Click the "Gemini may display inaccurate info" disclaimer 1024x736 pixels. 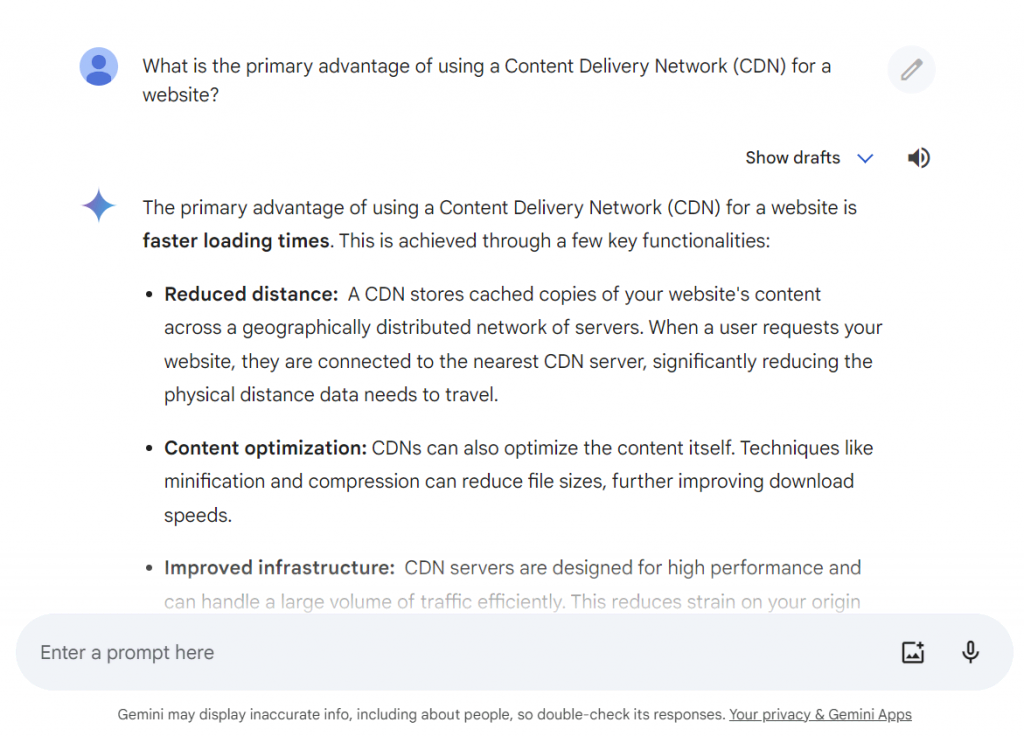pos(420,715)
